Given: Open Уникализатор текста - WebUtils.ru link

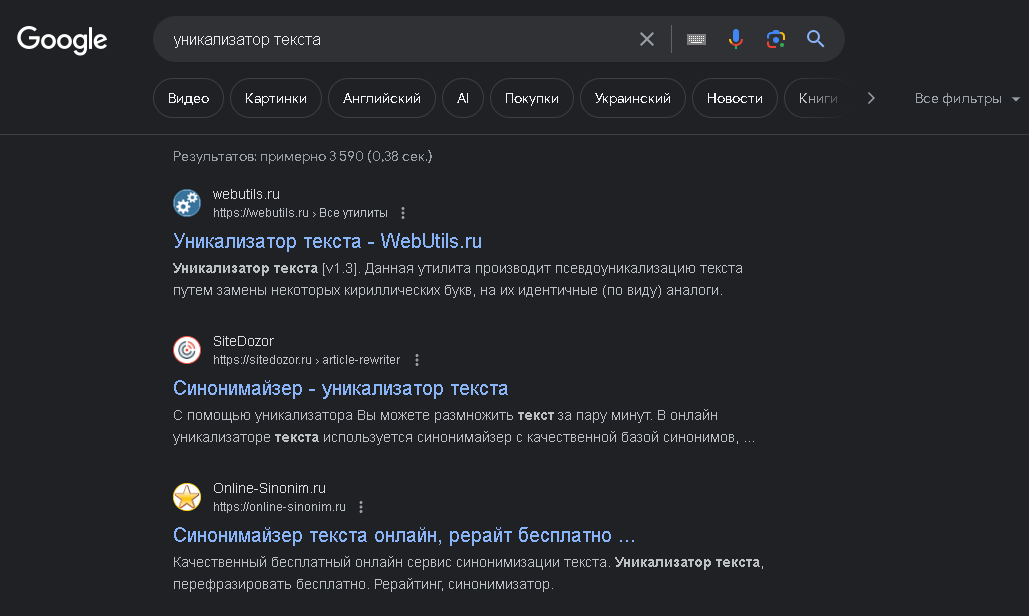Looking at the screenshot, I should (x=328, y=241).
